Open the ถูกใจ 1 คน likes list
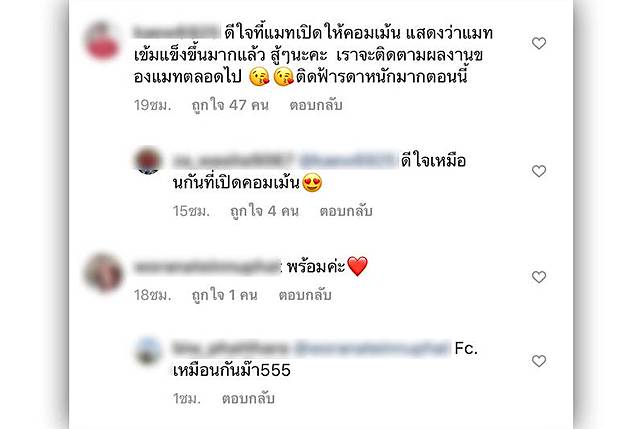 (224, 295)
